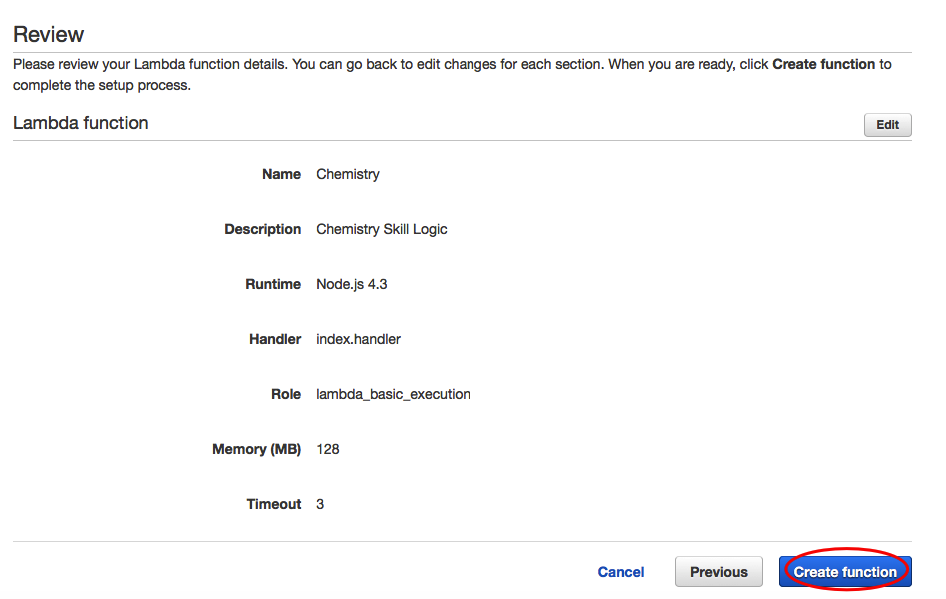This screenshot has height=599, width=946.
Task: Click the Timeout field label
Action: coord(274,504)
